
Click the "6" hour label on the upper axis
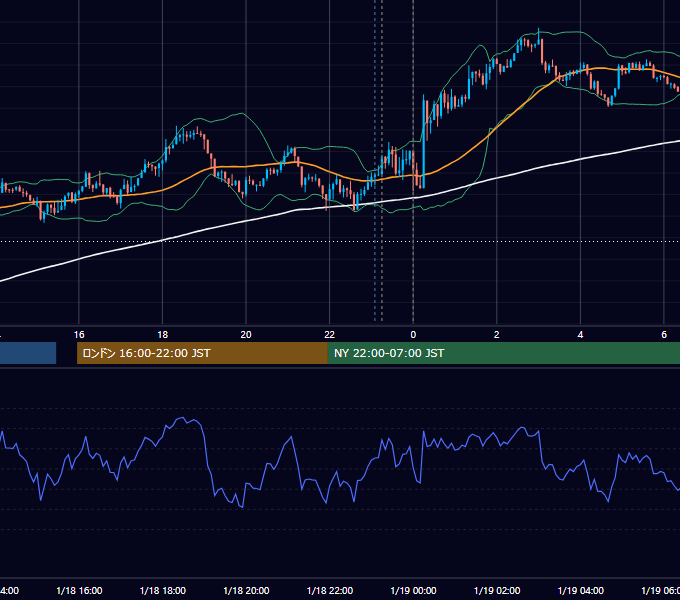click(664, 334)
